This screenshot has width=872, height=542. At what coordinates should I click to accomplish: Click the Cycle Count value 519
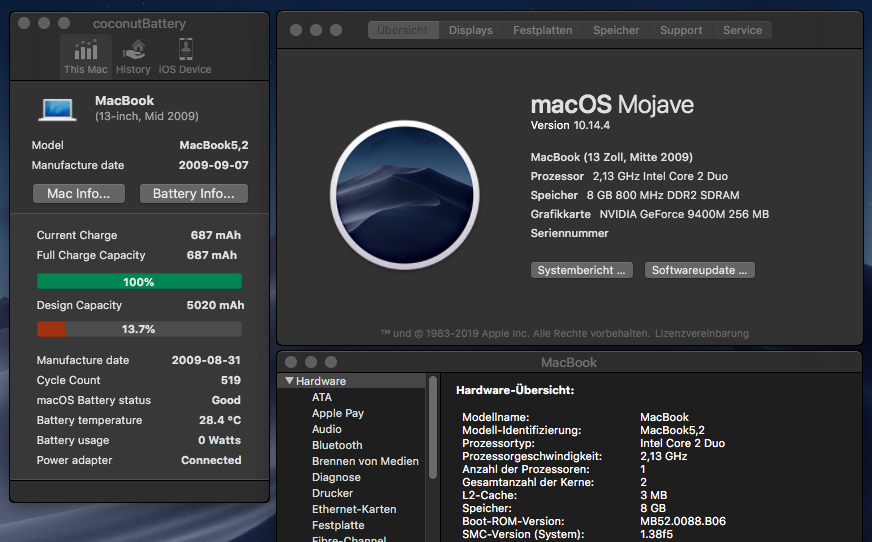231,380
